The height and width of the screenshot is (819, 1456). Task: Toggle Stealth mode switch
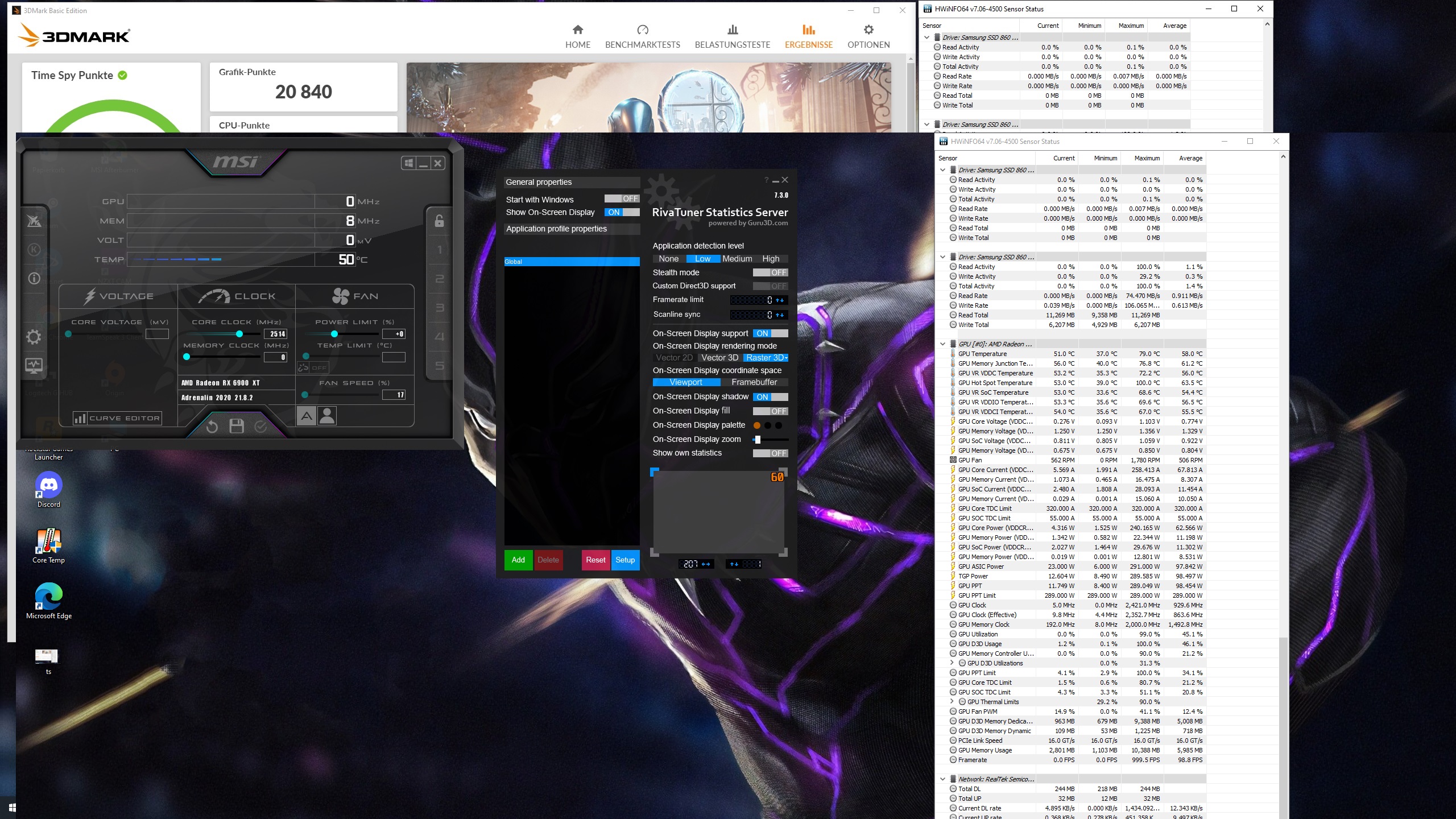(x=770, y=272)
